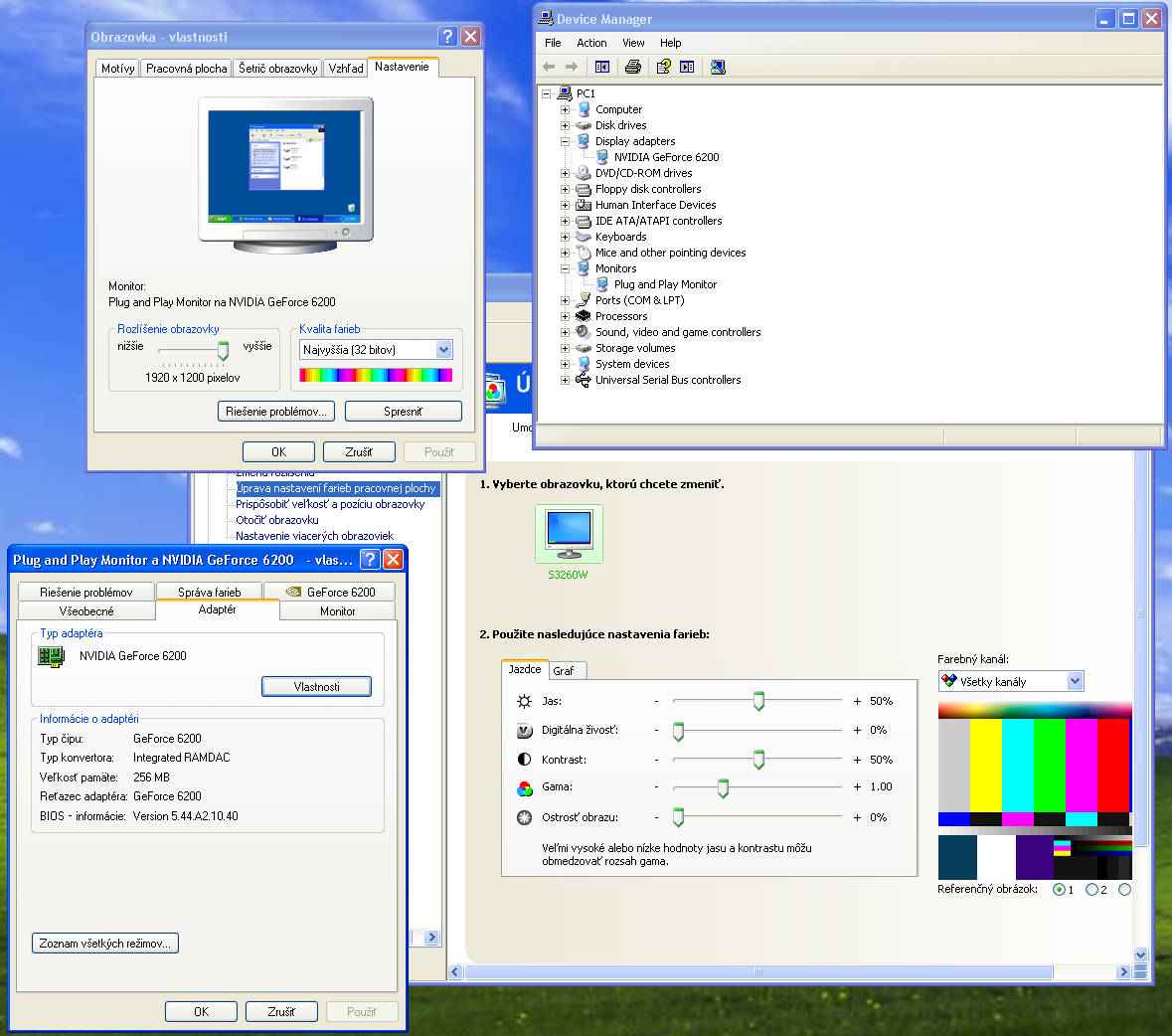Expand the Processors tree node
Viewport: 1172px width, 1036px height.
(x=565, y=316)
